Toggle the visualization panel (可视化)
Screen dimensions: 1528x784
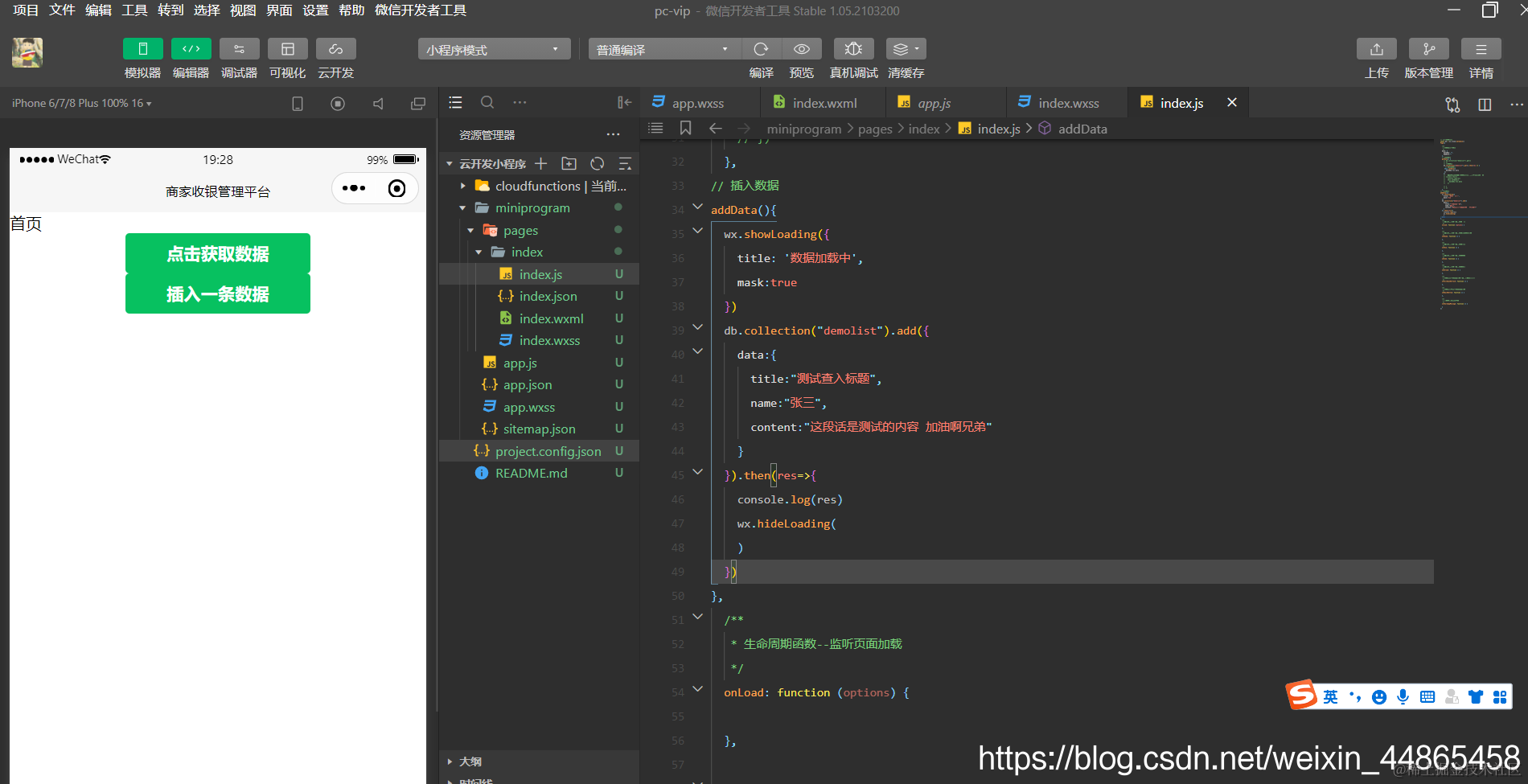click(287, 49)
